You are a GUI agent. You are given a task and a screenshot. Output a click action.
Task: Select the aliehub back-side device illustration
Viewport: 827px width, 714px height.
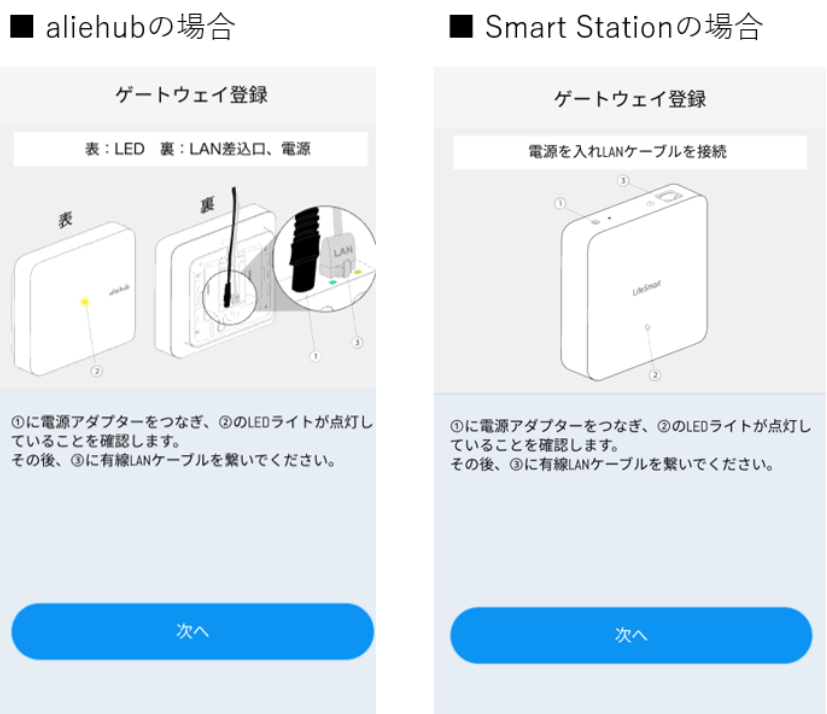pos(215,285)
